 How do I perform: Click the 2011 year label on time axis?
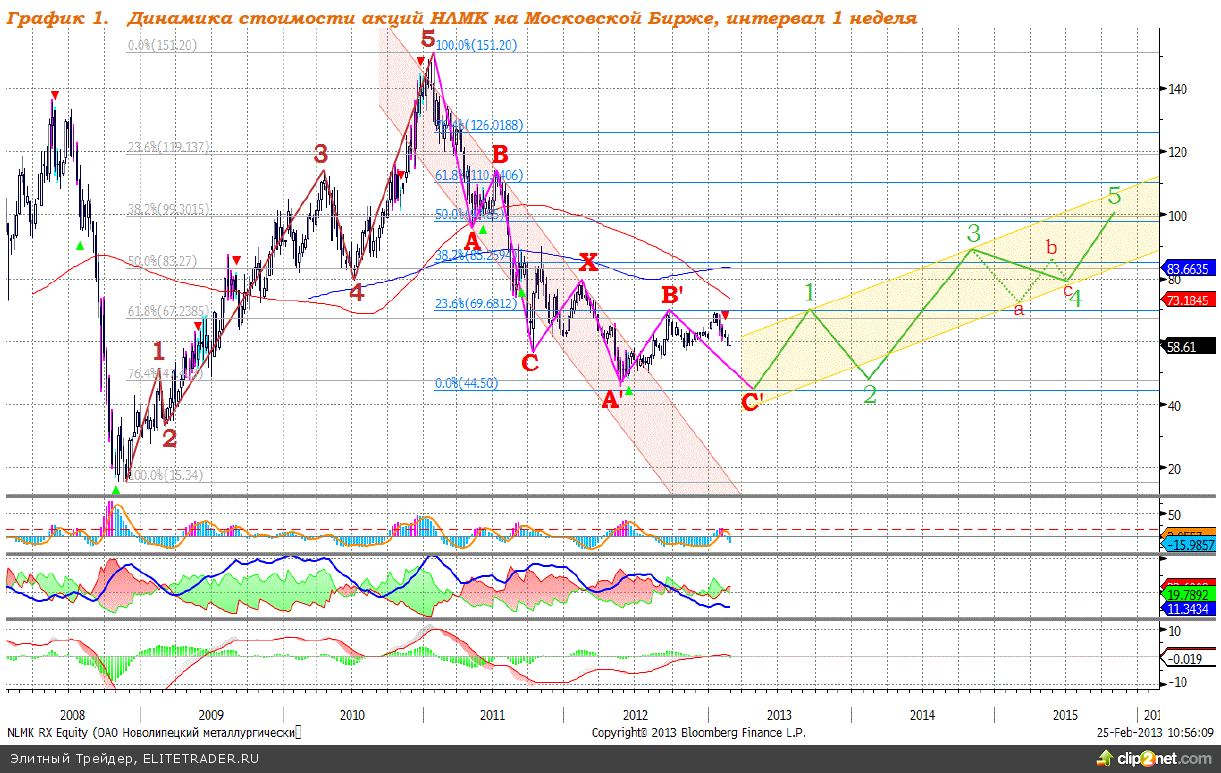pos(491,715)
